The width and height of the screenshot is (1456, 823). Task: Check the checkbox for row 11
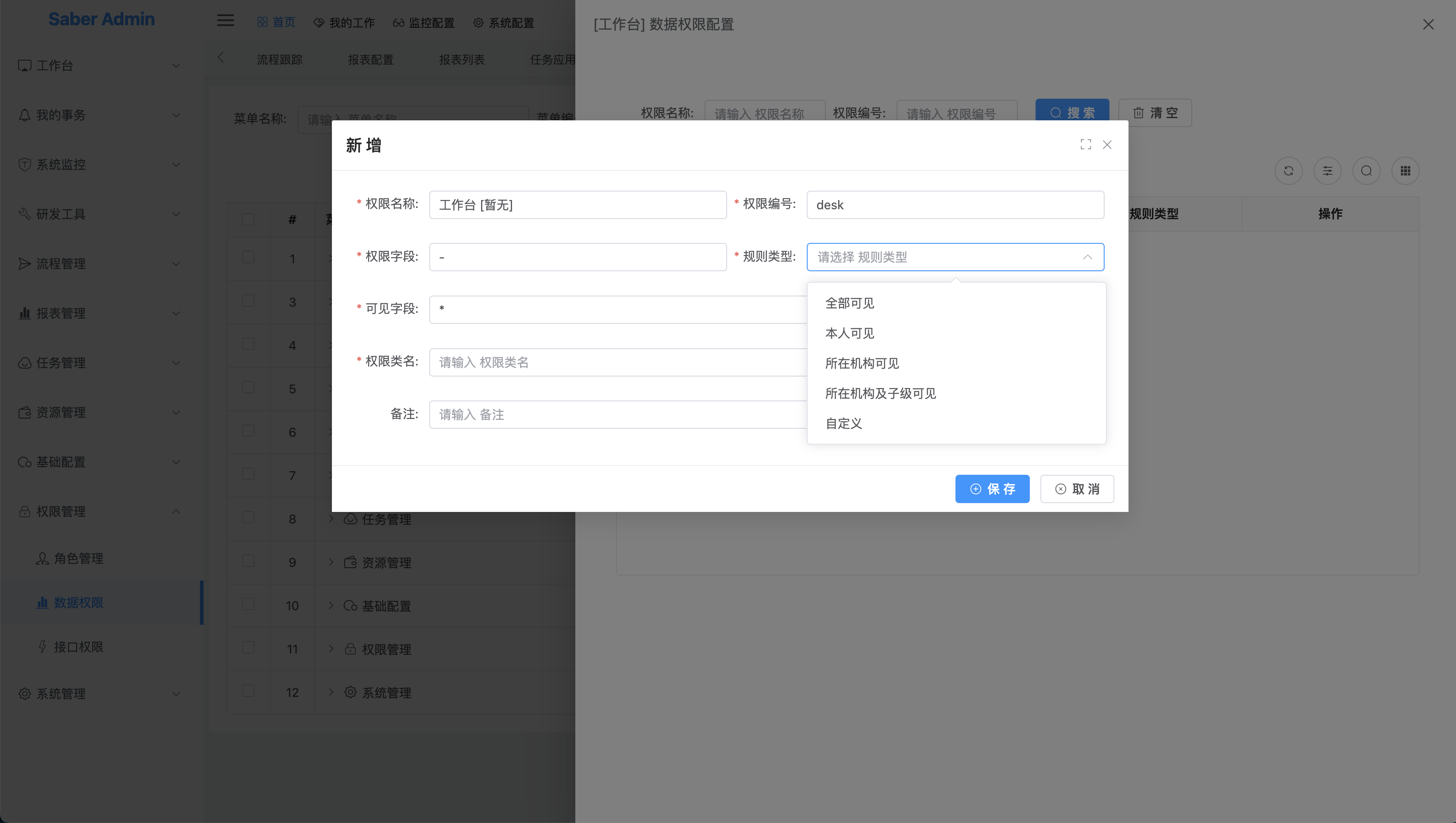248,648
